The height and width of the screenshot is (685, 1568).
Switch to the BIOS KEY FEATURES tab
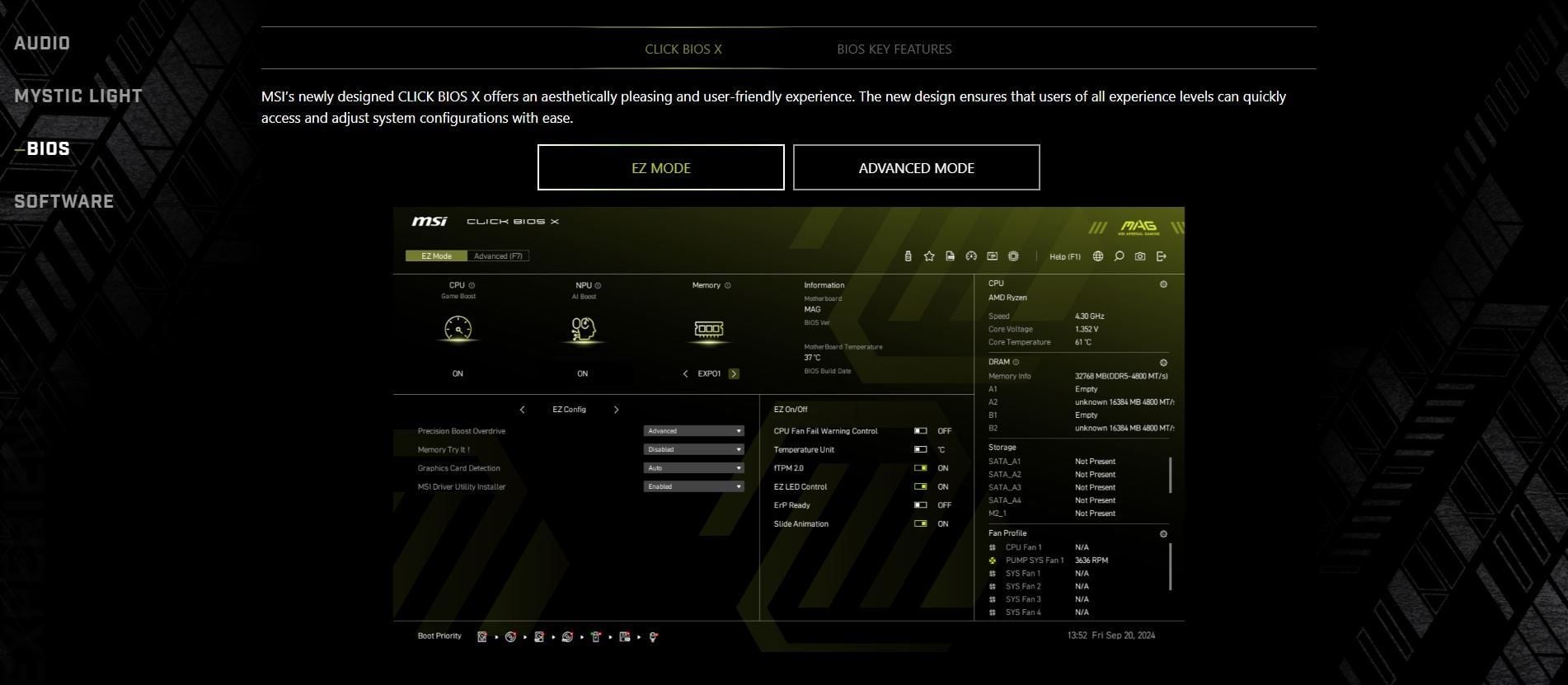[894, 49]
